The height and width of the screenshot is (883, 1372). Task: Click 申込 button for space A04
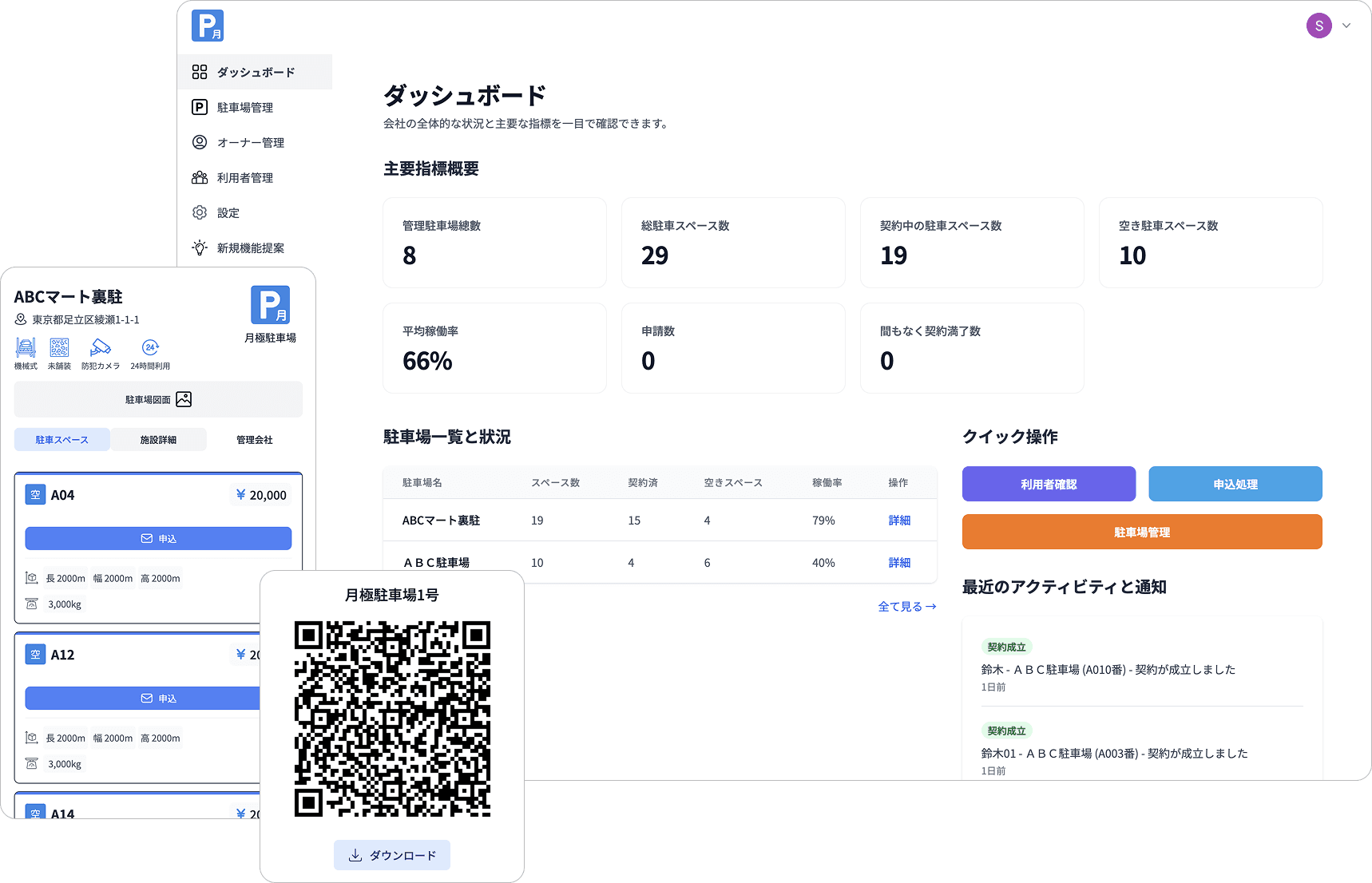(158, 539)
